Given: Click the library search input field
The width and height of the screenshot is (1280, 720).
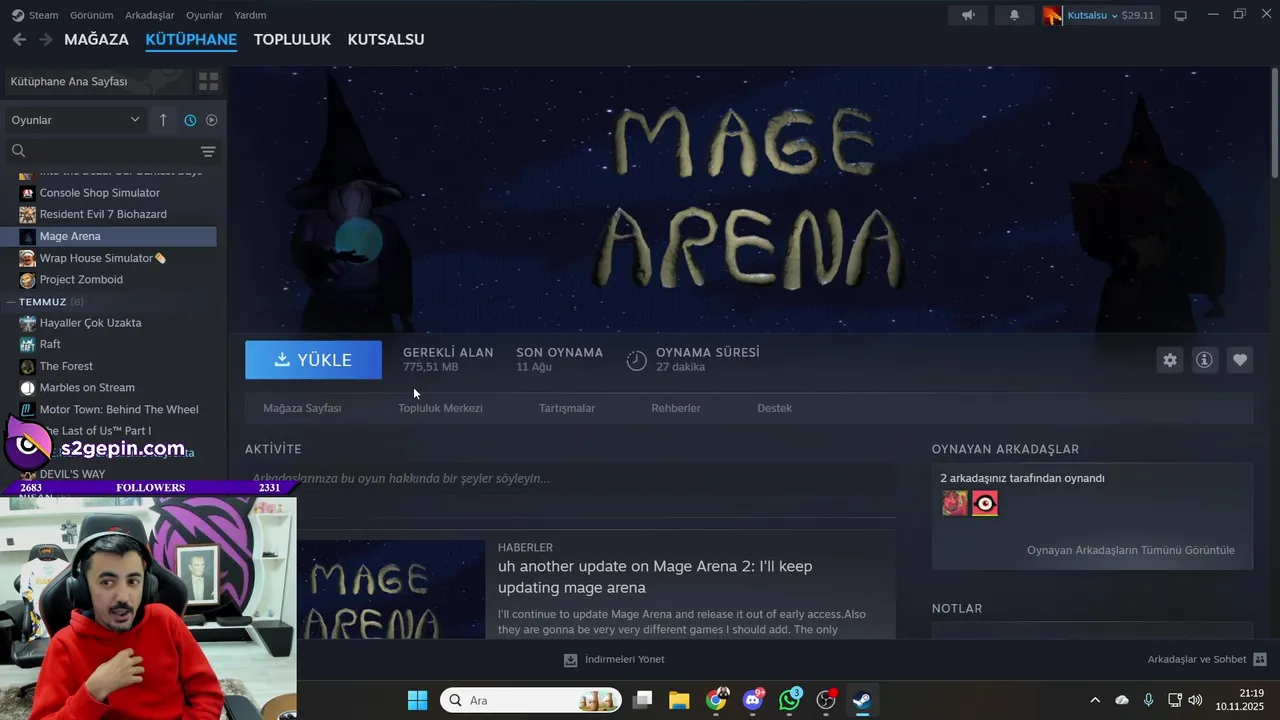Looking at the screenshot, I should pos(110,151).
